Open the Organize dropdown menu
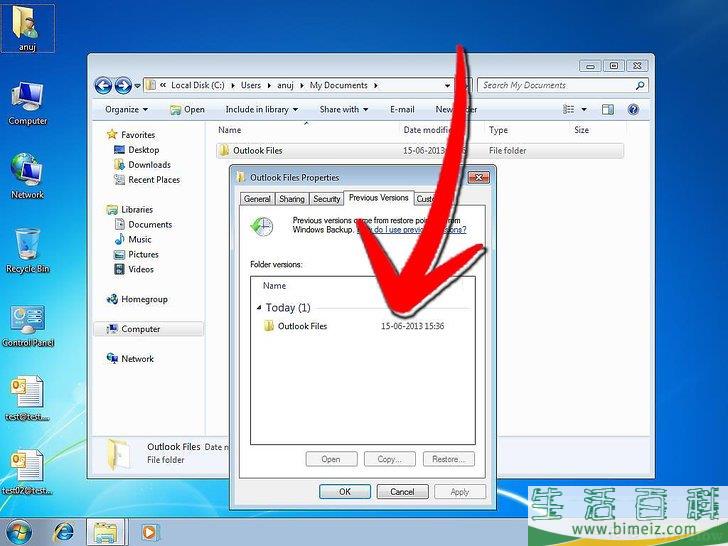The image size is (728, 546). tap(126, 110)
